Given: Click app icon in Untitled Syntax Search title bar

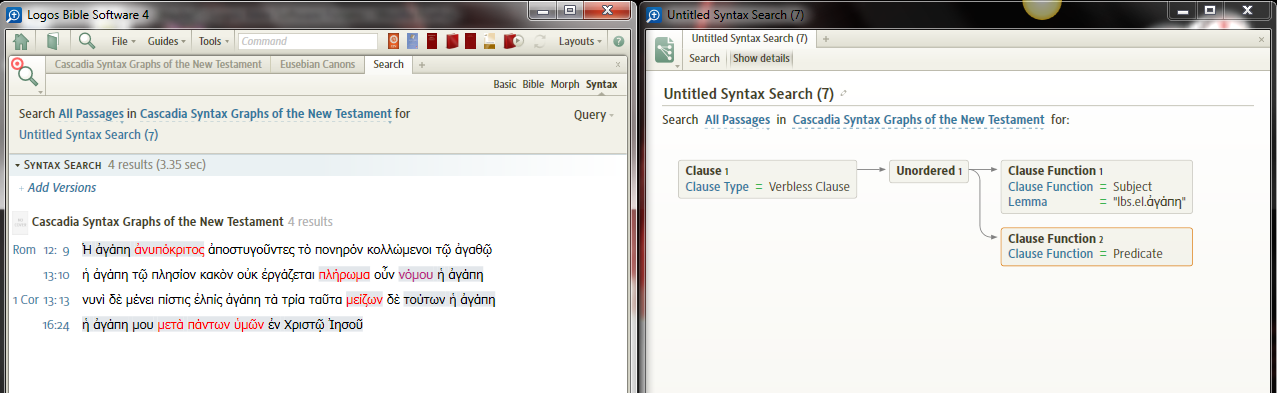Looking at the screenshot, I should 653,15.
